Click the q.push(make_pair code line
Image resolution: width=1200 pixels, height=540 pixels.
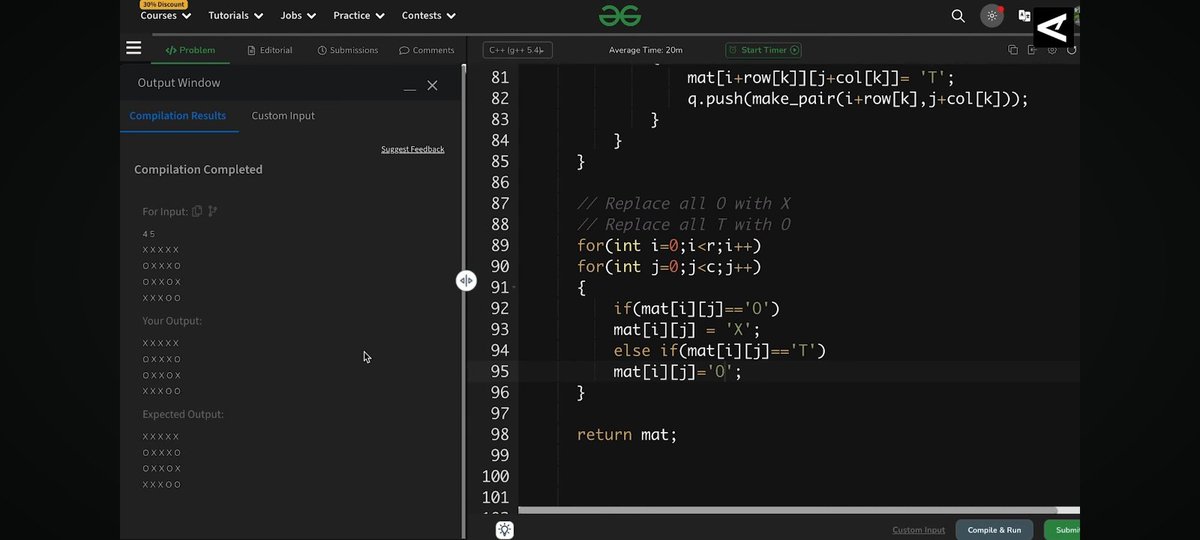click(x=857, y=98)
